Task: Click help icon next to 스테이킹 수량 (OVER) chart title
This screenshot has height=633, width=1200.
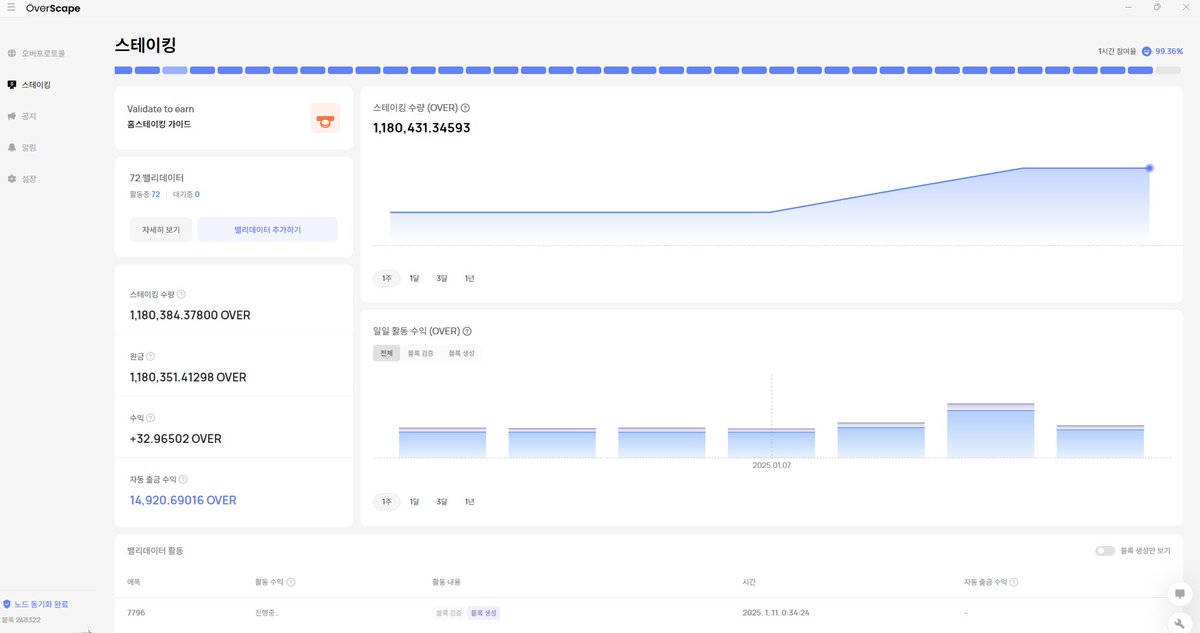Action: tap(465, 108)
